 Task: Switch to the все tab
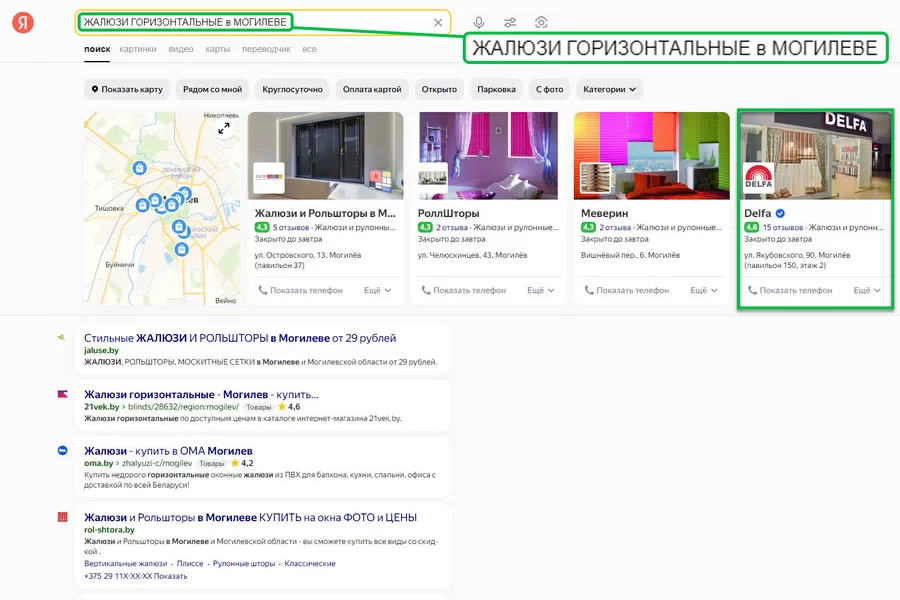tap(309, 49)
